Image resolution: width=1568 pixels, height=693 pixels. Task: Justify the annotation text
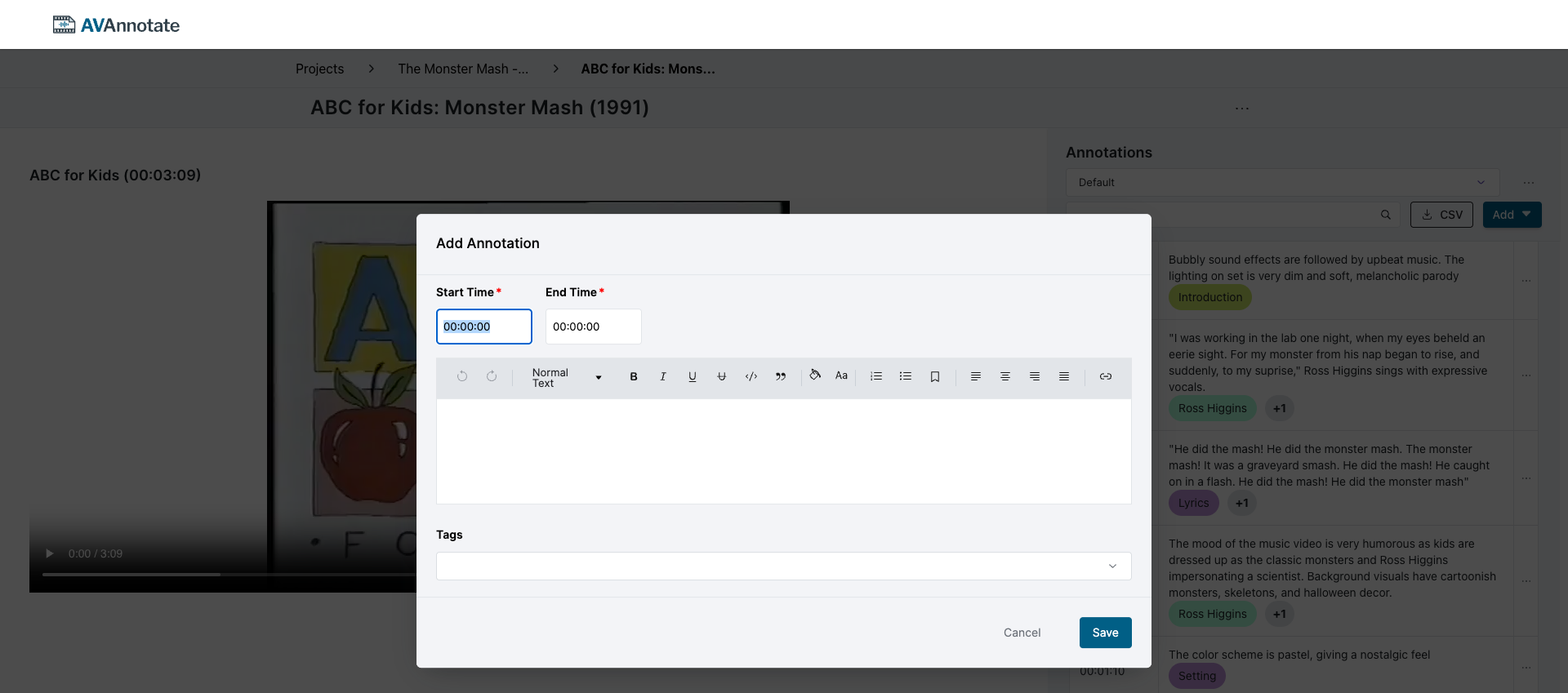click(1064, 376)
